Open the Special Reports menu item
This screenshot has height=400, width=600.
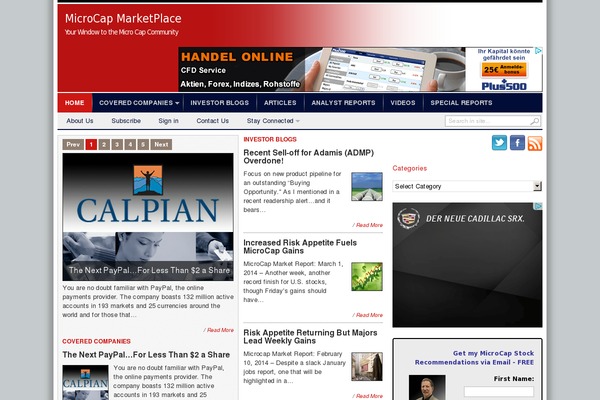click(461, 103)
